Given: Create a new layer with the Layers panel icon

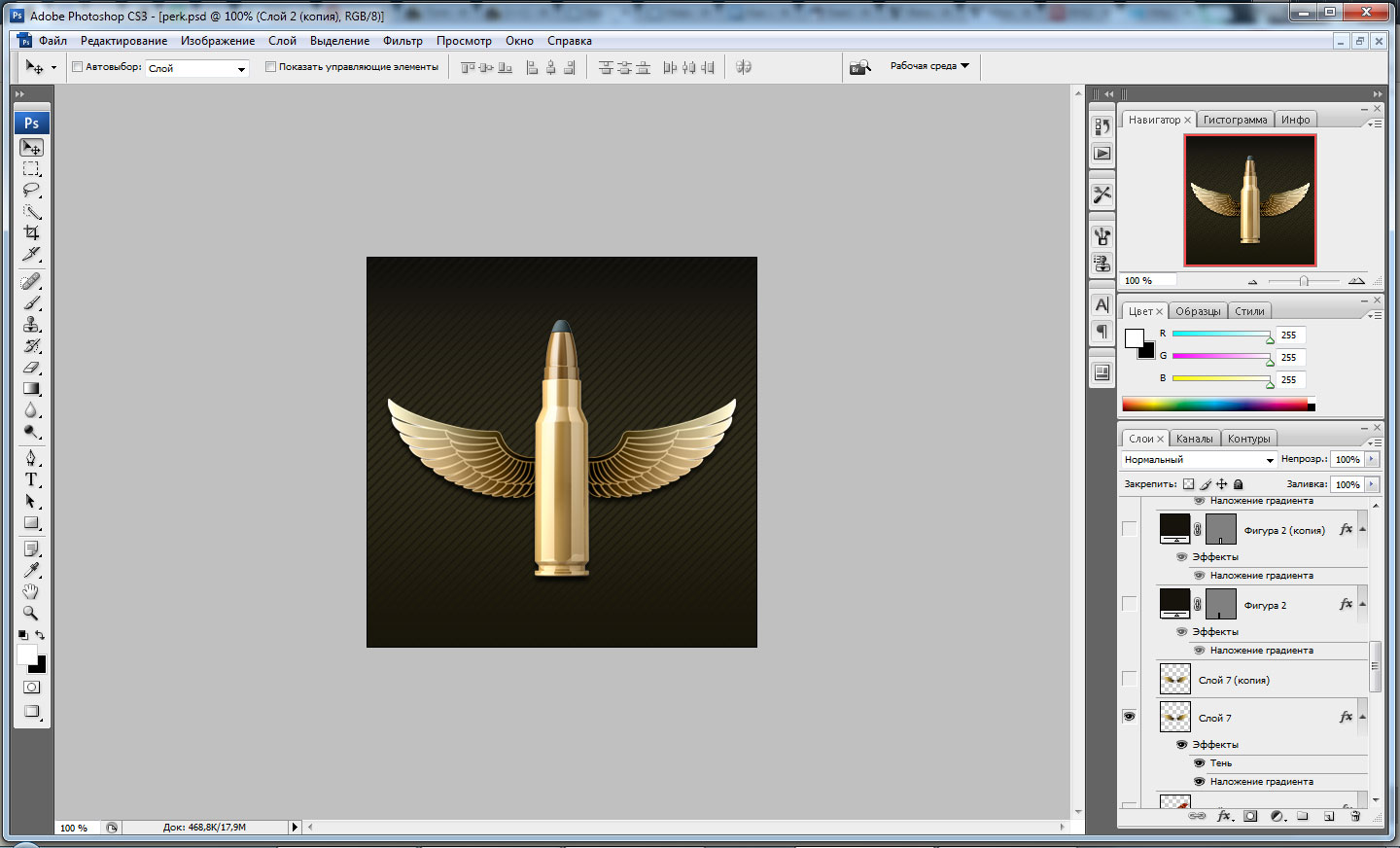Looking at the screenshot, I should click(1329, 816).
